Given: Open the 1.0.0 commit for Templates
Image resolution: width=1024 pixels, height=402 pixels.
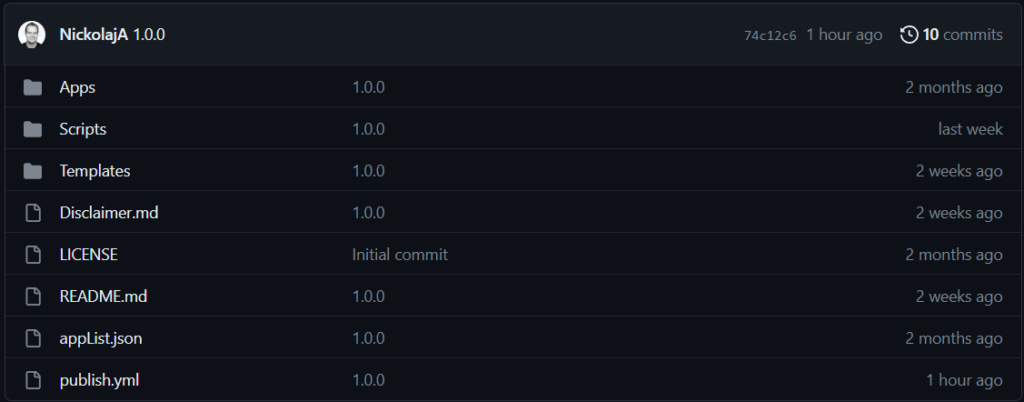Looking at the screenshot, I should pos(368,171).
